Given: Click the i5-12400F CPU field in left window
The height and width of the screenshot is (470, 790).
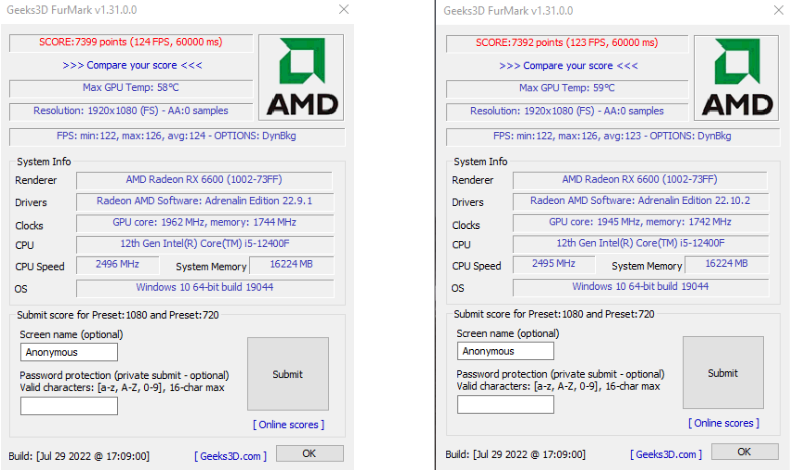Looking at the screenshot, I should tap(205, 244).
